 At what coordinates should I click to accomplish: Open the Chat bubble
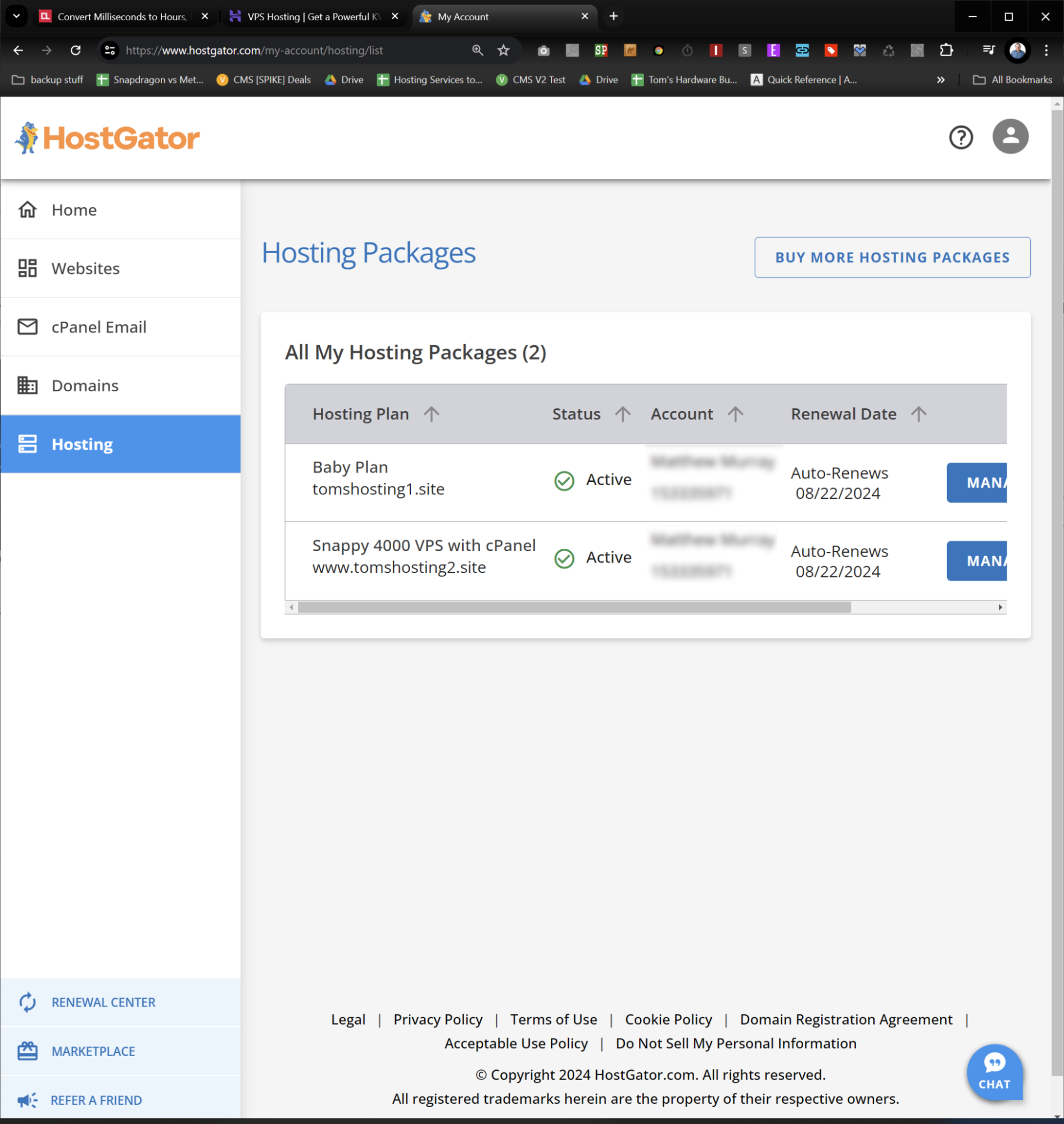pyautogui.click(x=995, y=1072)
